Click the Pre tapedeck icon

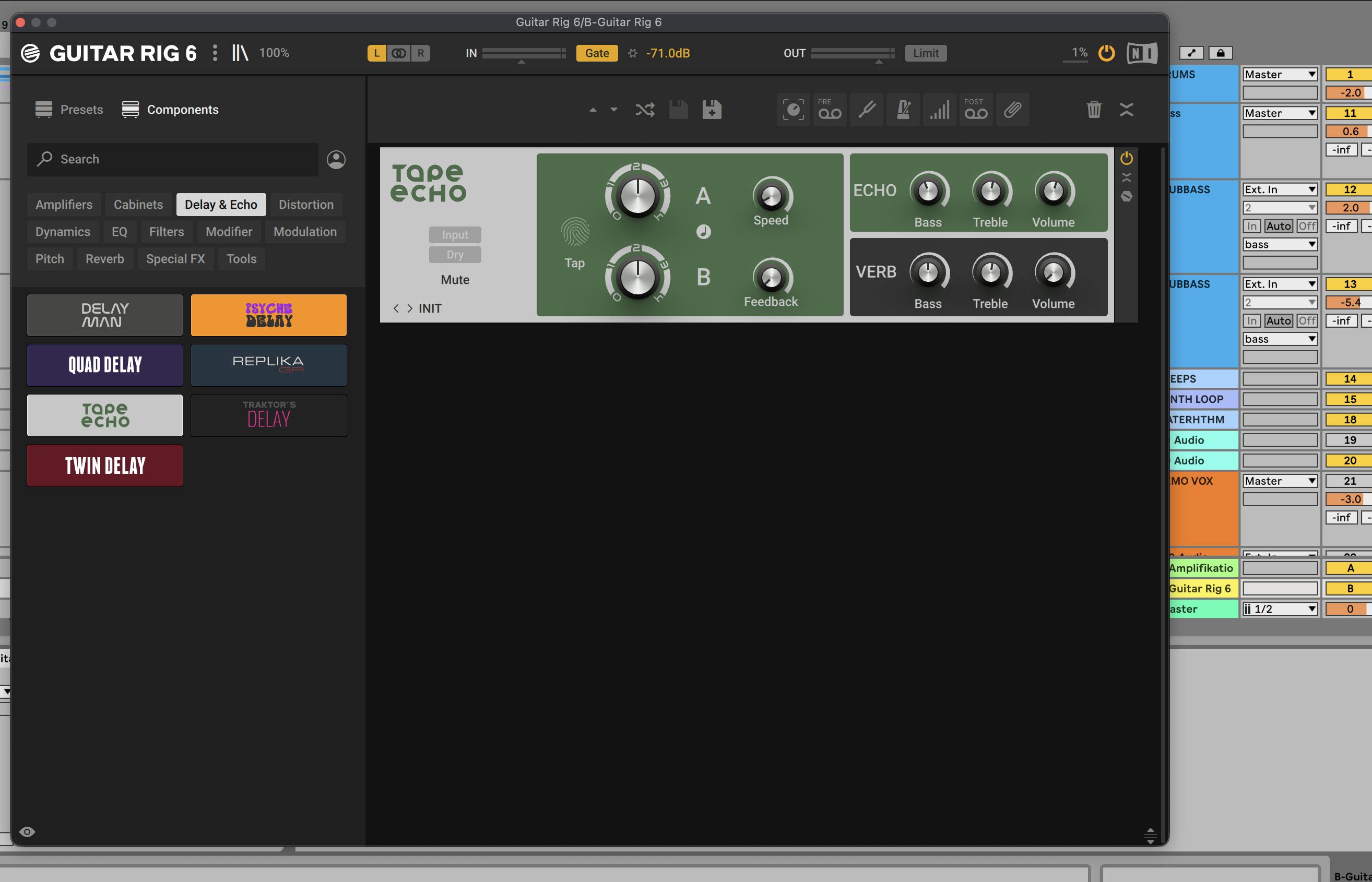[x=829, y=110]
